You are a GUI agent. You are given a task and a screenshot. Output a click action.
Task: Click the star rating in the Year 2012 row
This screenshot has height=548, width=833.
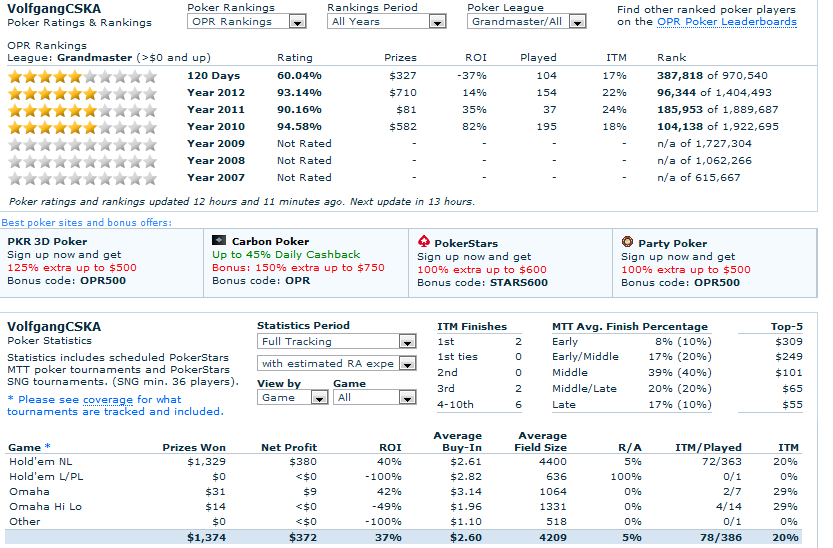click(x=83, y=93)
